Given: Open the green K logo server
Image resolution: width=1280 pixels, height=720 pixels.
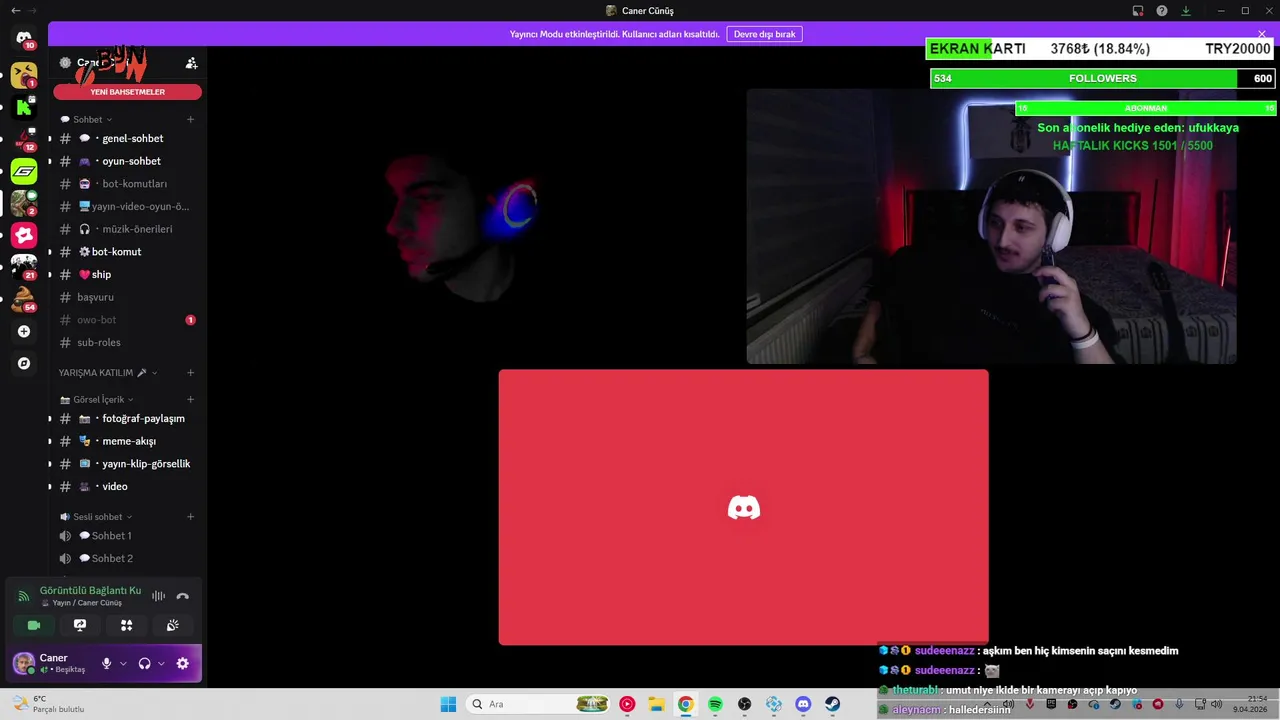Looking at the screenshot, I should point(24,107).
